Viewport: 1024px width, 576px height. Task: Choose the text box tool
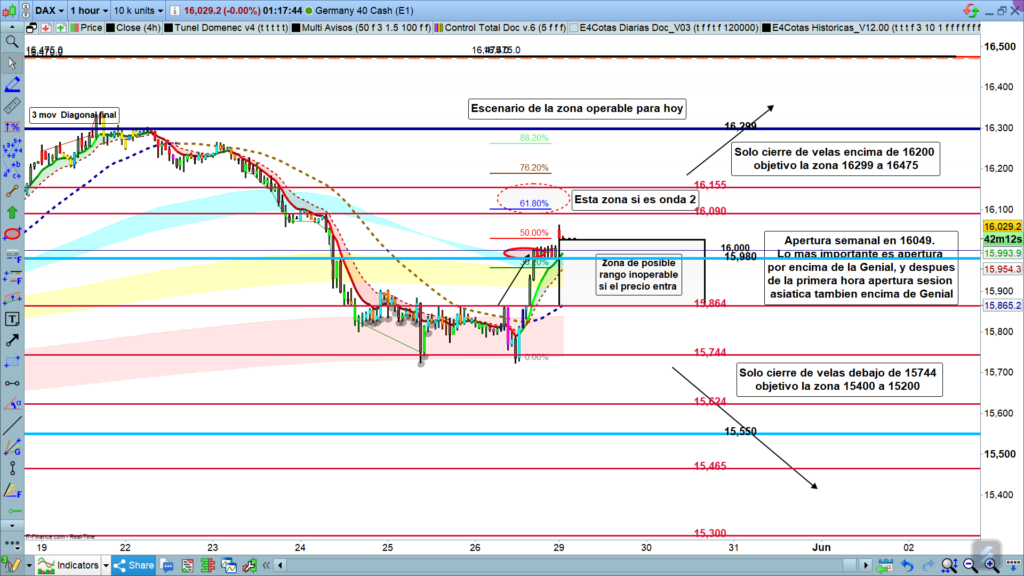[x=12, y=319]
